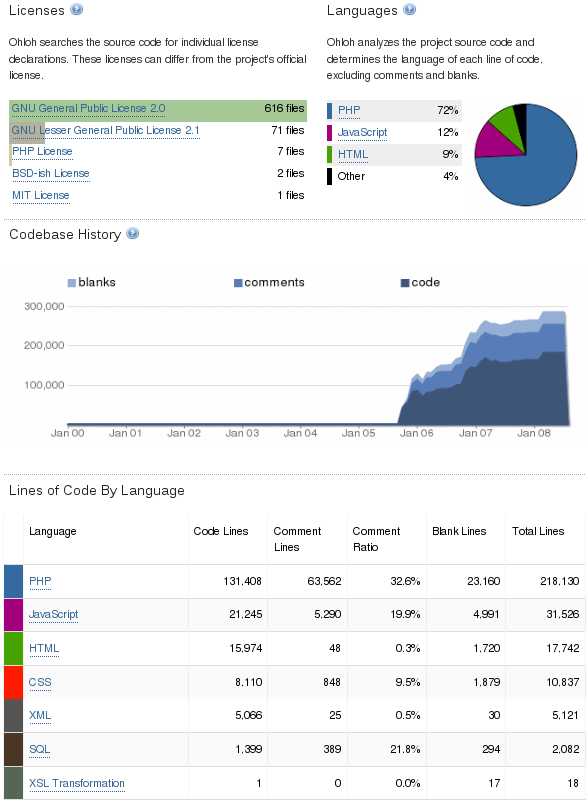Open the XSL Transformation link

tap(77, 783)
